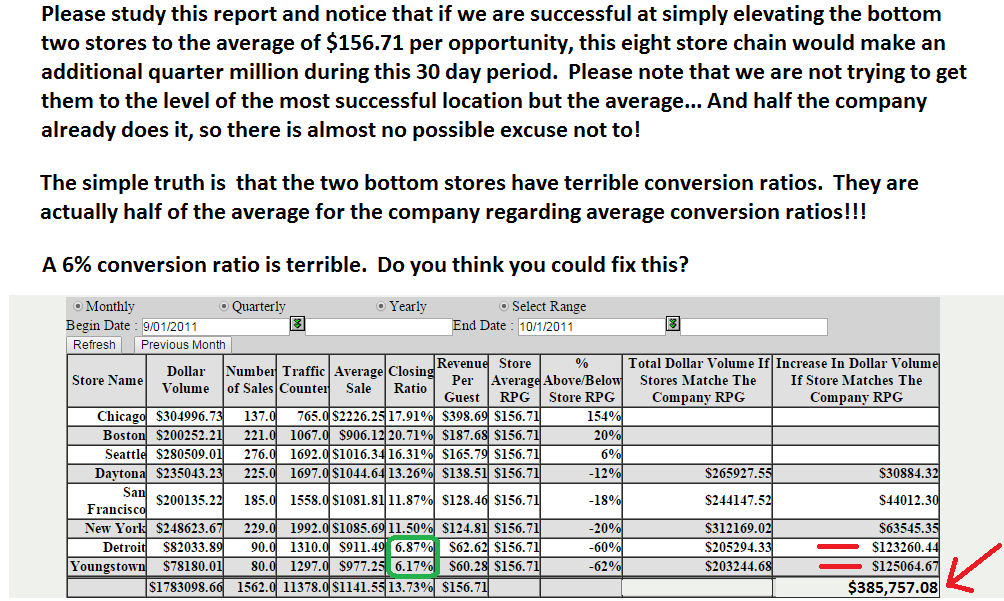Click the Daytona store name cell
The image size is (1004, 601).
click(107, 474)
